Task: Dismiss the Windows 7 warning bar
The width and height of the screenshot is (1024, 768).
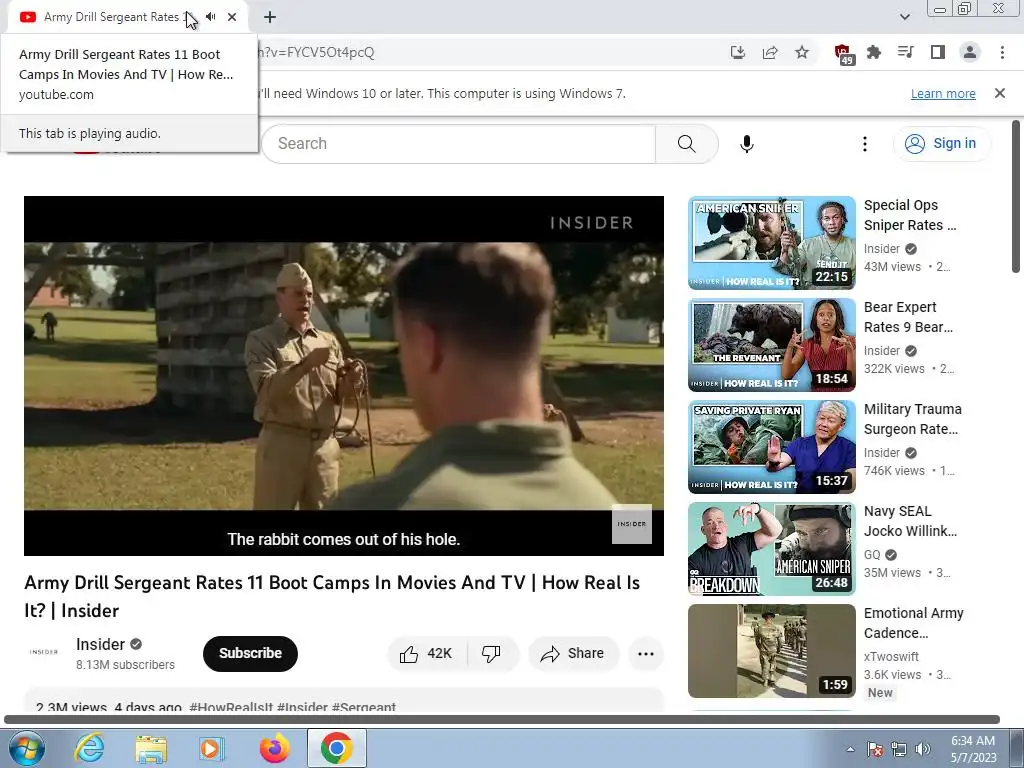Action: (1000, 93)
